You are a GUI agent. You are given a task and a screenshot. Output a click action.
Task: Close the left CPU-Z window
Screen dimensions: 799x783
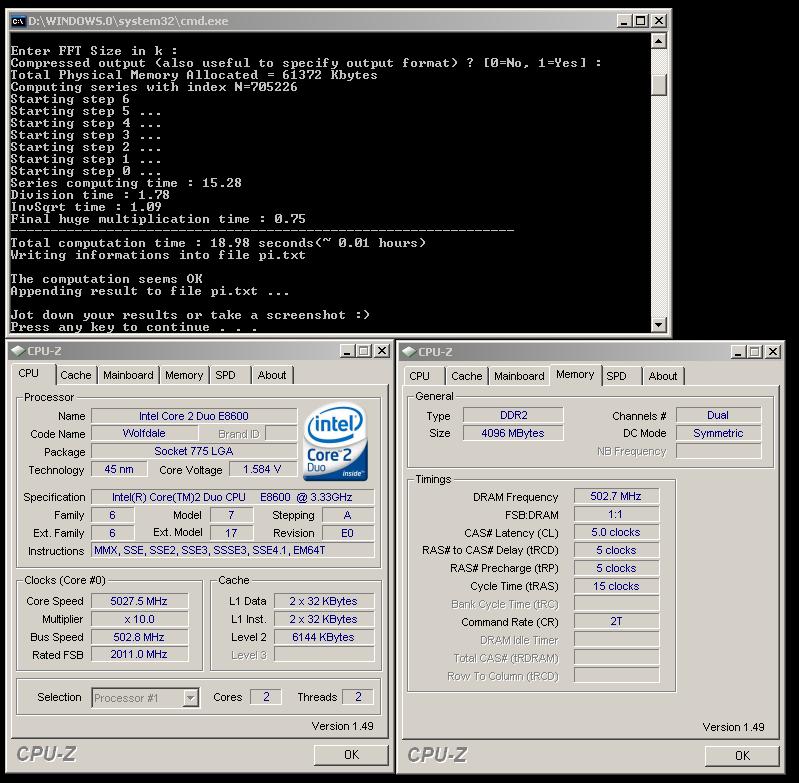tap(382, 351)
